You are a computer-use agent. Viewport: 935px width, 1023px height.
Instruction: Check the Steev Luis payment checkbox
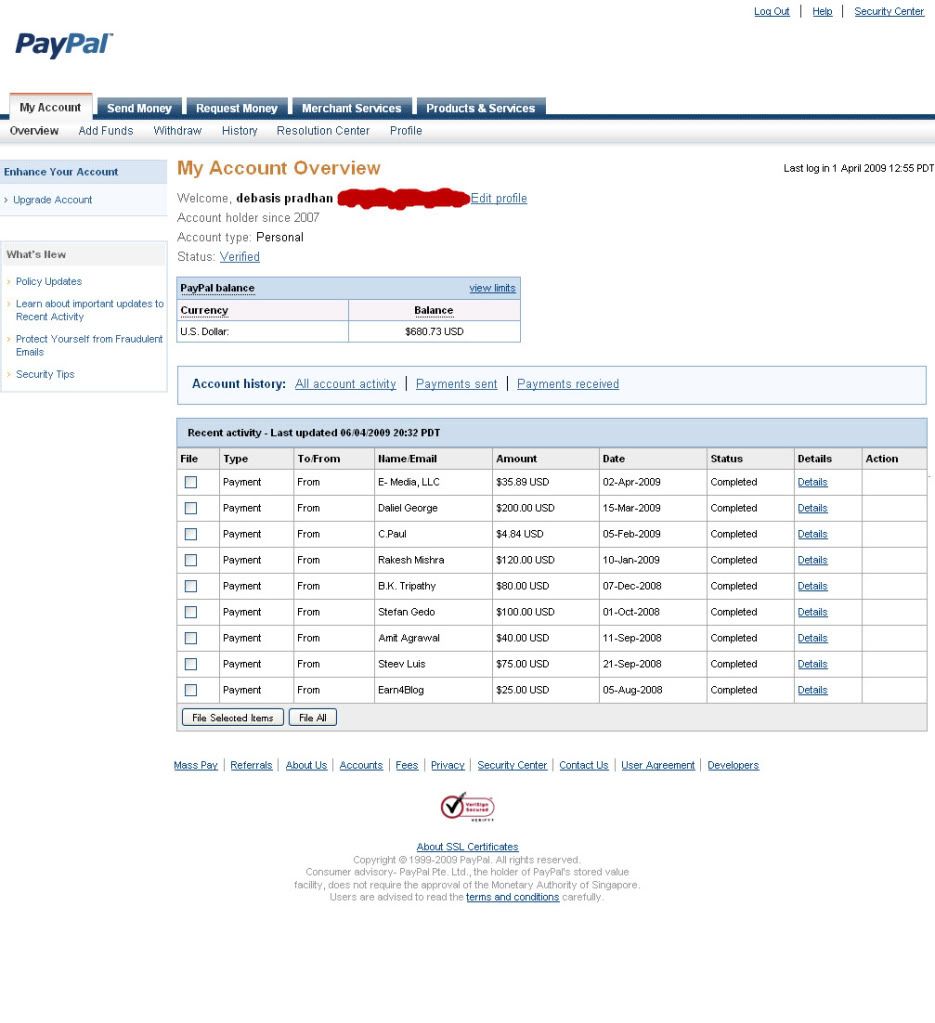coord(191,664)
